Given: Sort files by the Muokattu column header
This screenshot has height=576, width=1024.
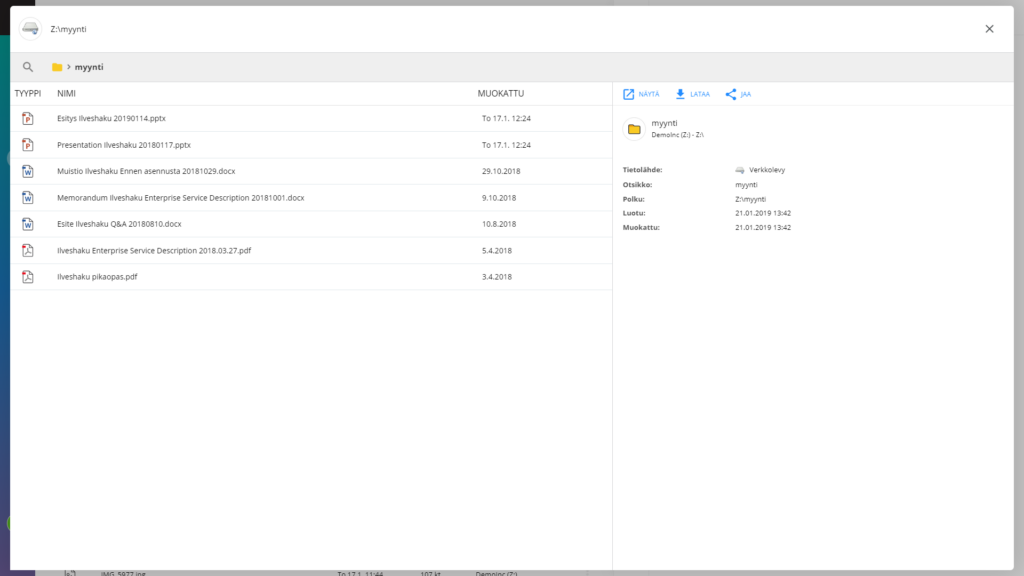Looking at the screenshot, I should pos(500,94).
